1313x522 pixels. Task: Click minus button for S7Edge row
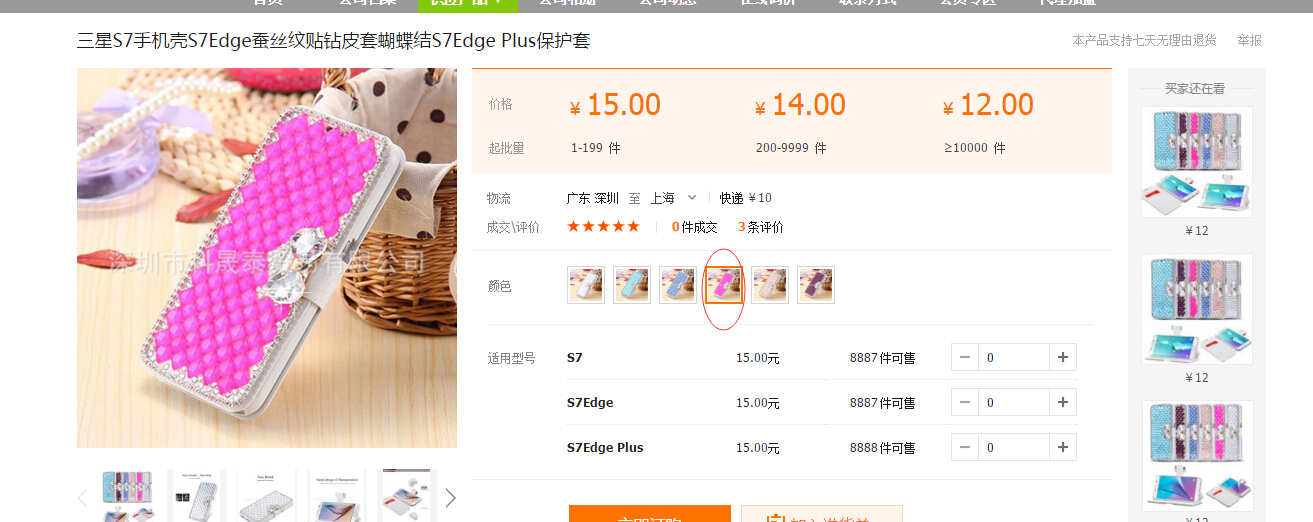tap(965, 402)
